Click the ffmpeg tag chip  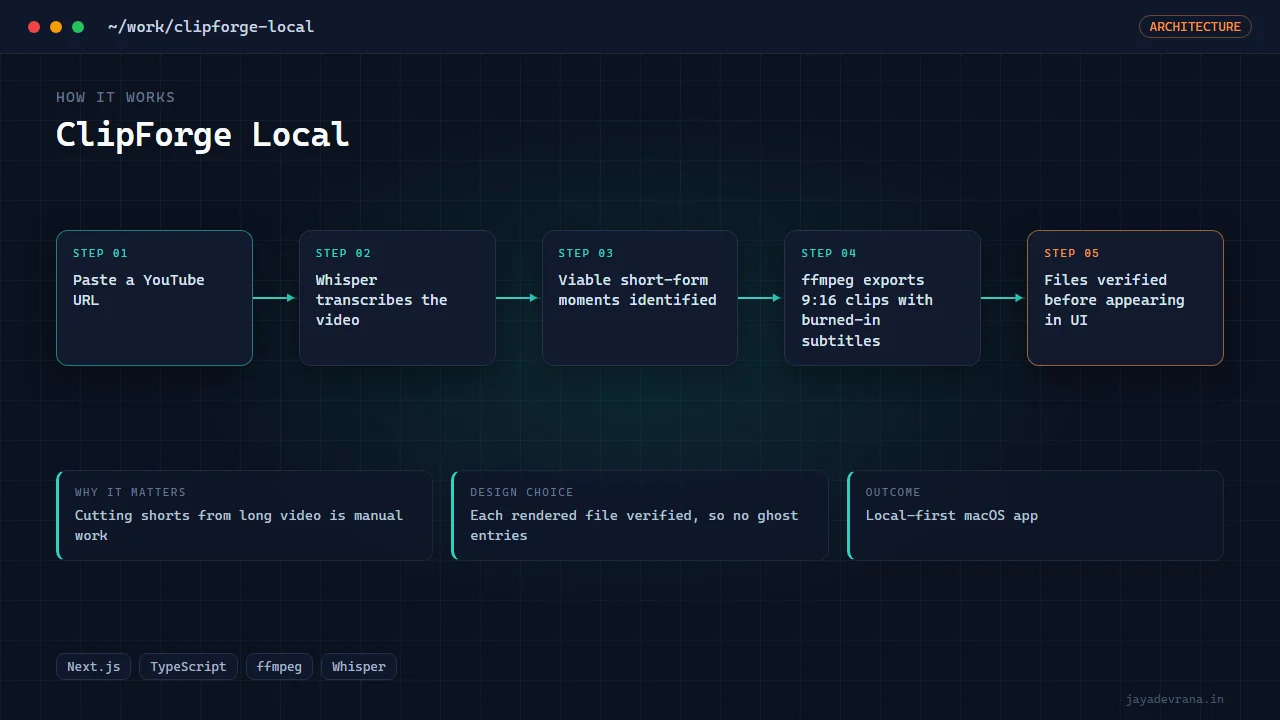[279, 667]
